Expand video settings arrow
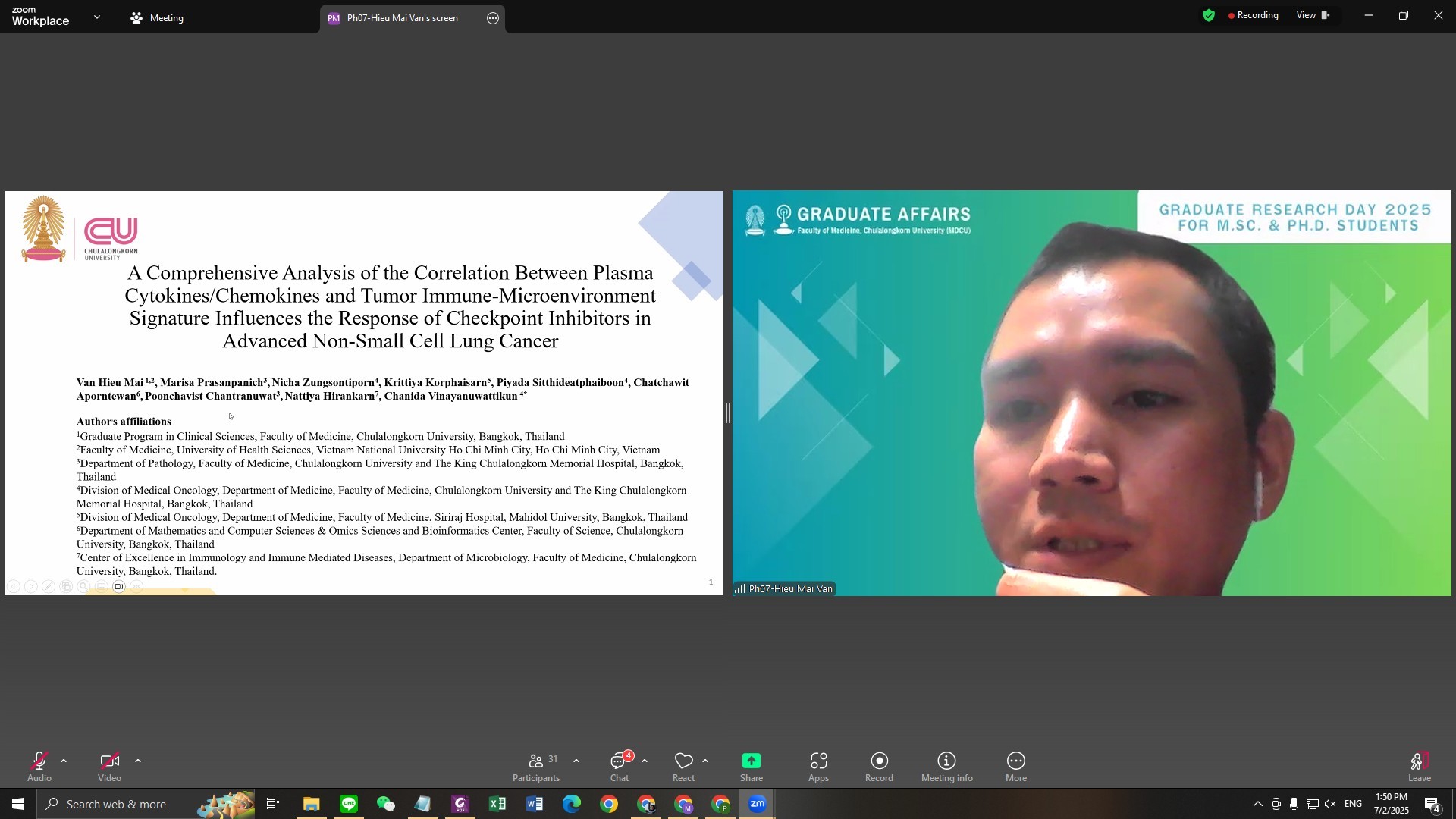1456x819 pixels. [x=138, y=761]
